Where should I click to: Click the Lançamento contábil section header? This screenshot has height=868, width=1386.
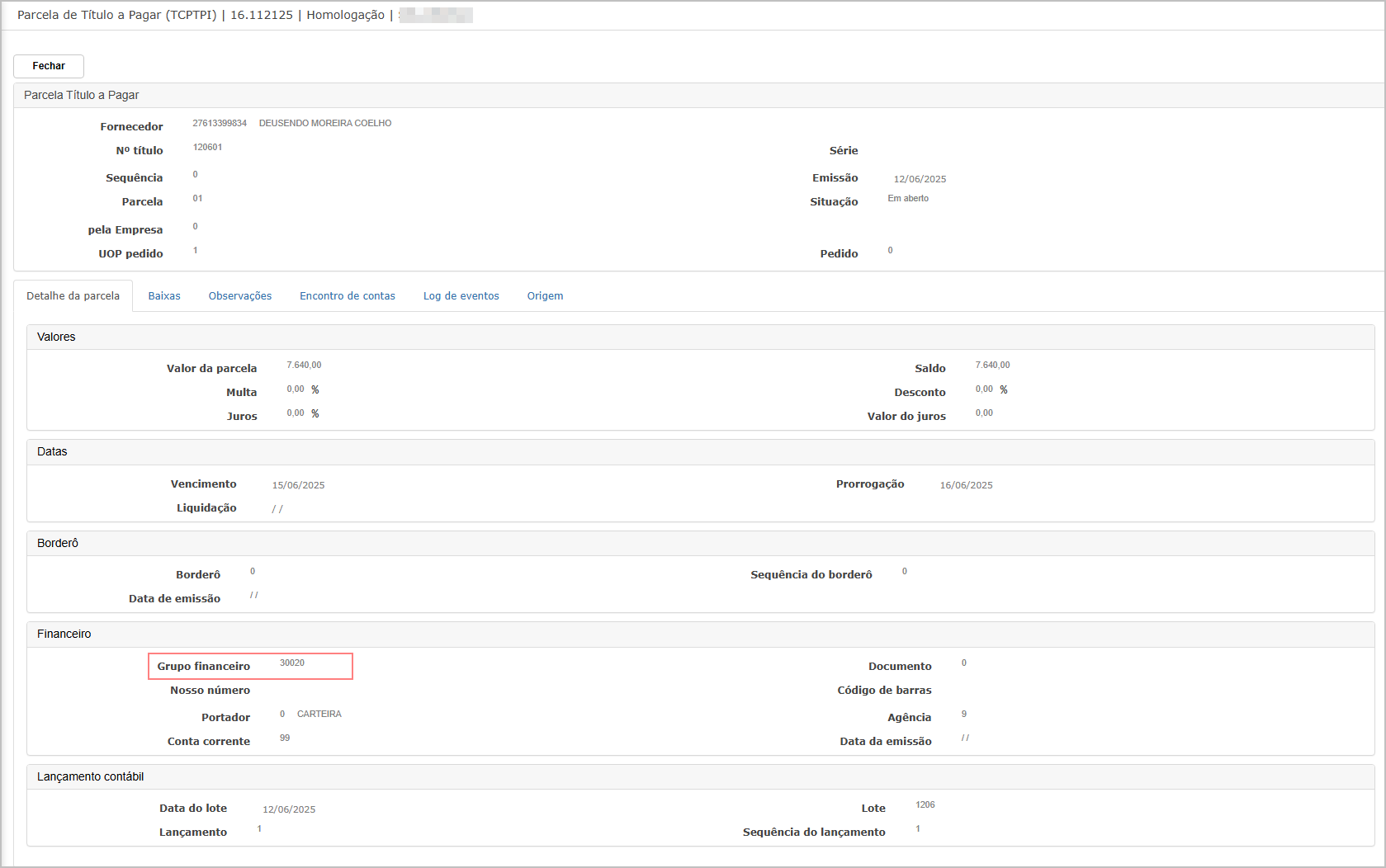[701, 776]
